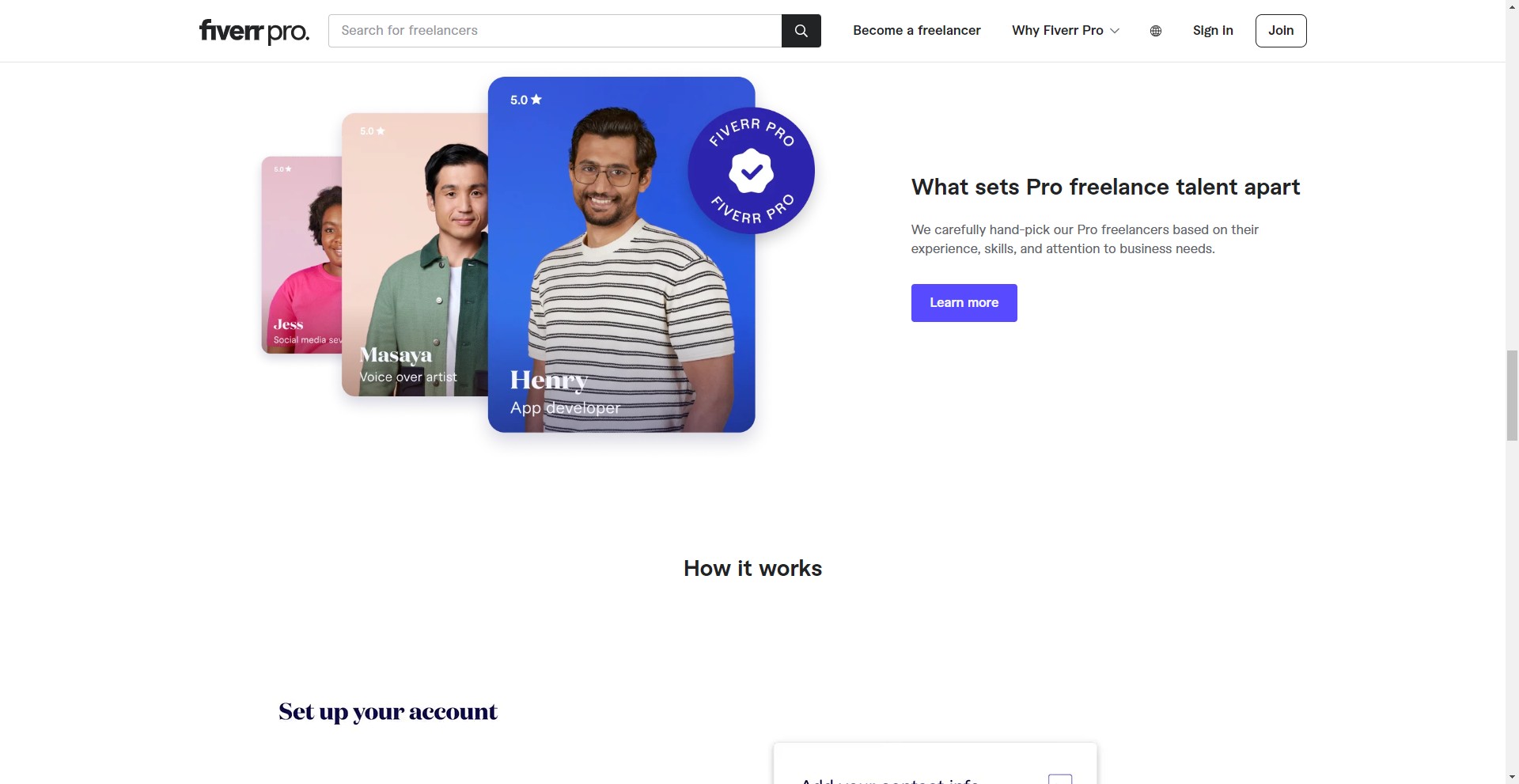Focus the Search for freelancers field
Image resolution: width=1519 pixels, height=784 pixels.
click(x=555, y=31)
